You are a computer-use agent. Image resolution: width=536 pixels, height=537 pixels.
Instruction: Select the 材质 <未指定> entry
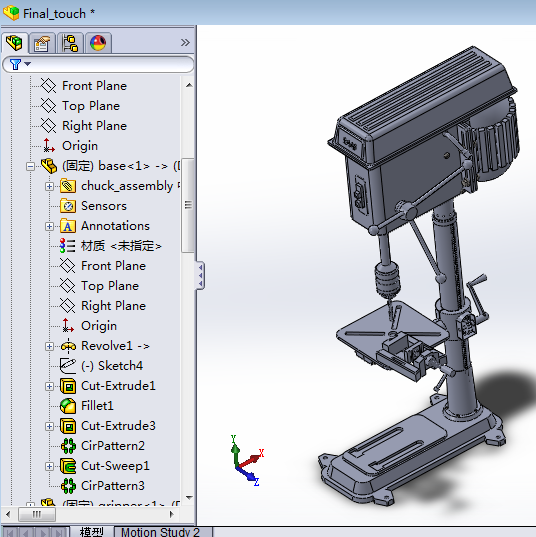click(121, 246)
